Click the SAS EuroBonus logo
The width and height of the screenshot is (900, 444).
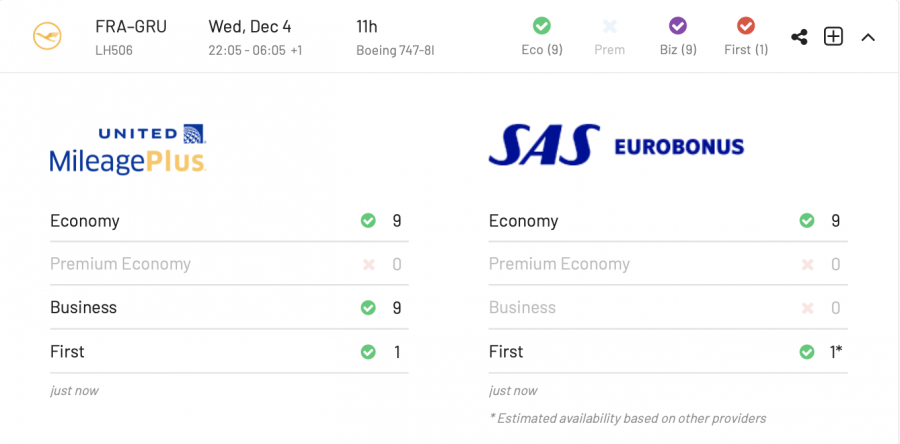[x=616, y=146]
